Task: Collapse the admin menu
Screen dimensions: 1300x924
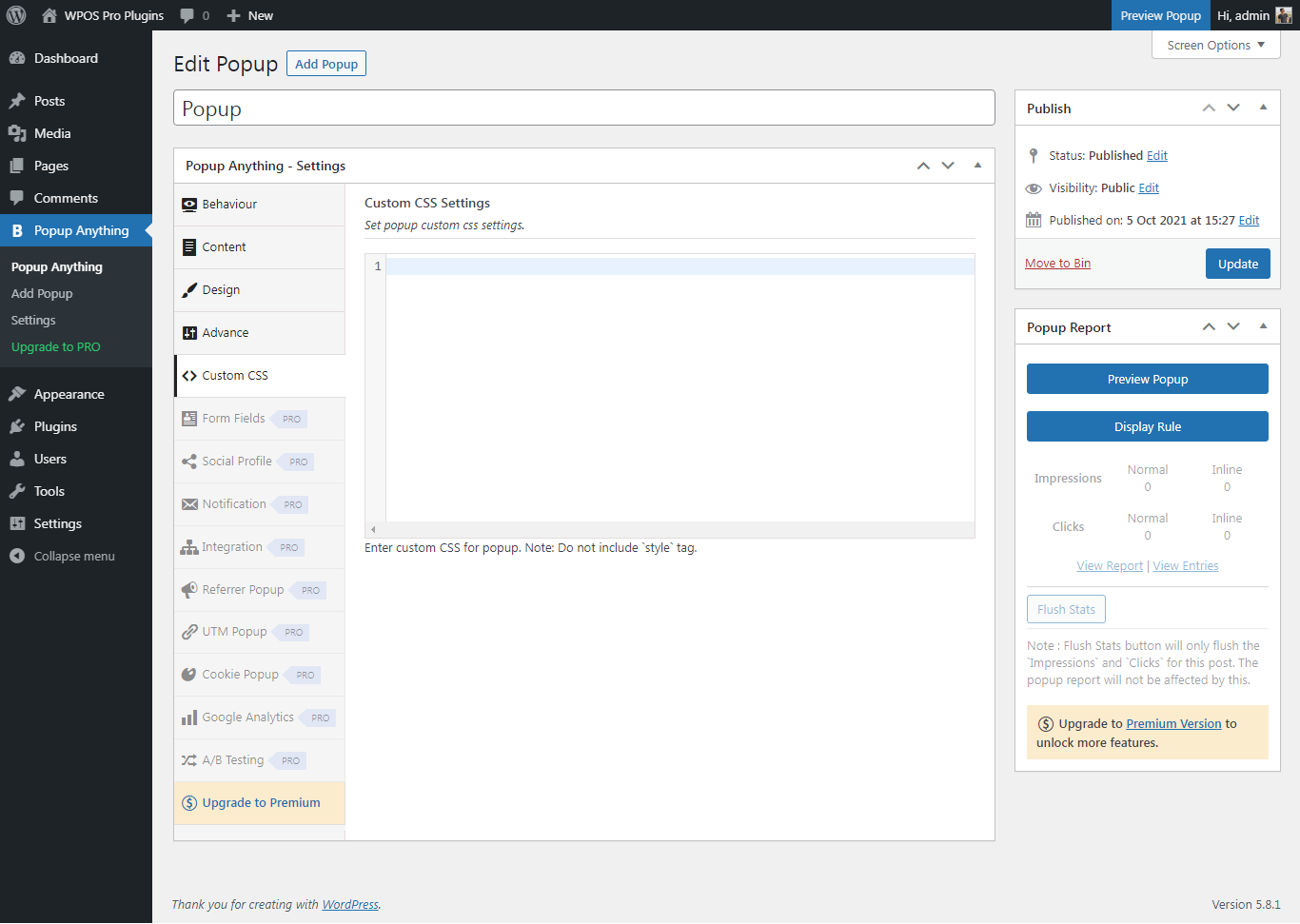Action: point(63,556)
